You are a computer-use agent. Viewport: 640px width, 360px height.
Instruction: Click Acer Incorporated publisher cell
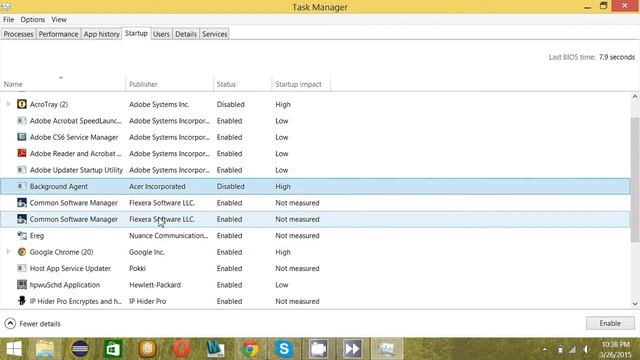(157, 186)
